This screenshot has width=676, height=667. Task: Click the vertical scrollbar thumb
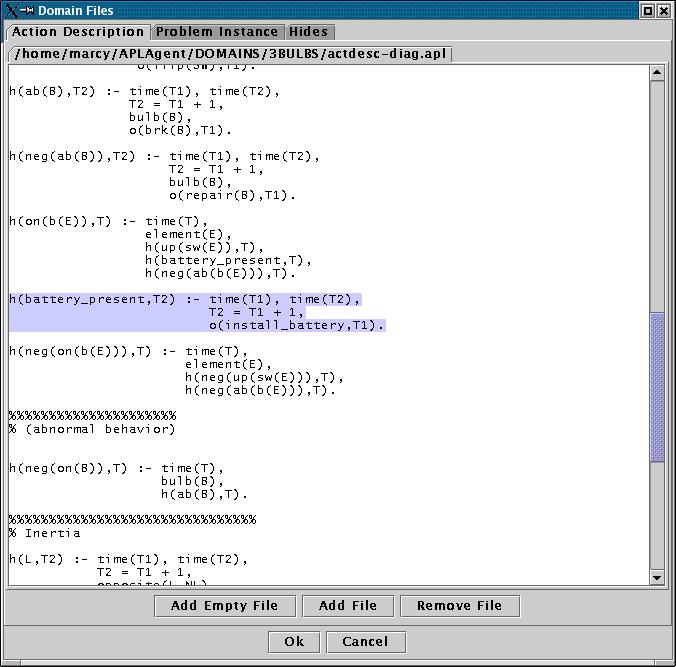(x=657, y=385)
